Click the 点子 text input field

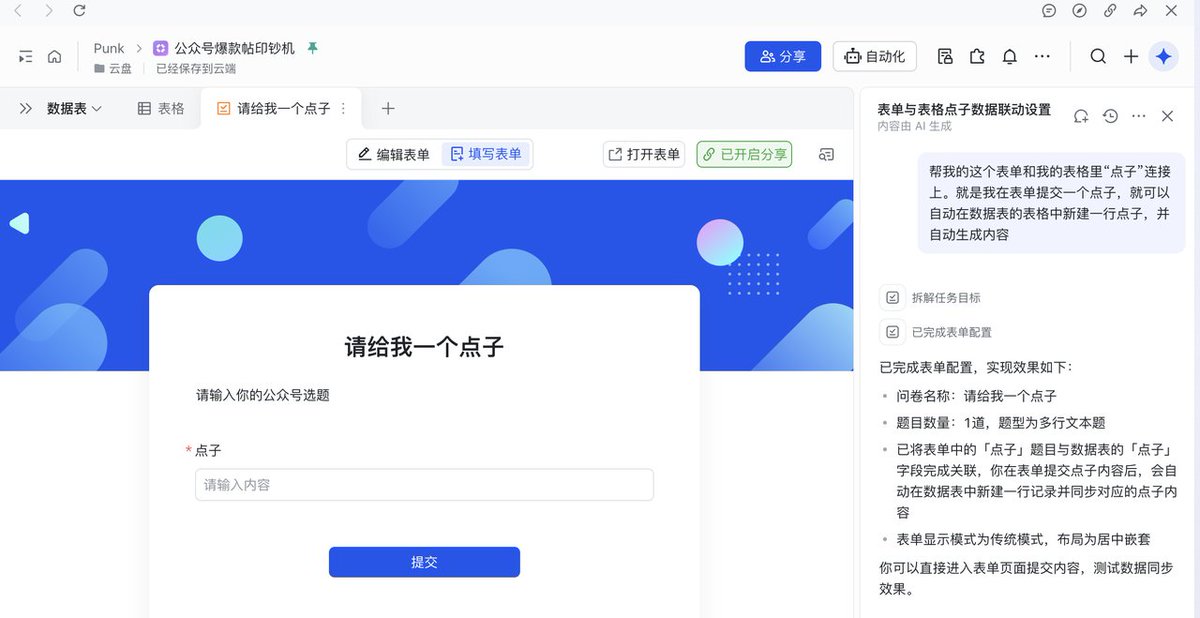pos(424,485)
